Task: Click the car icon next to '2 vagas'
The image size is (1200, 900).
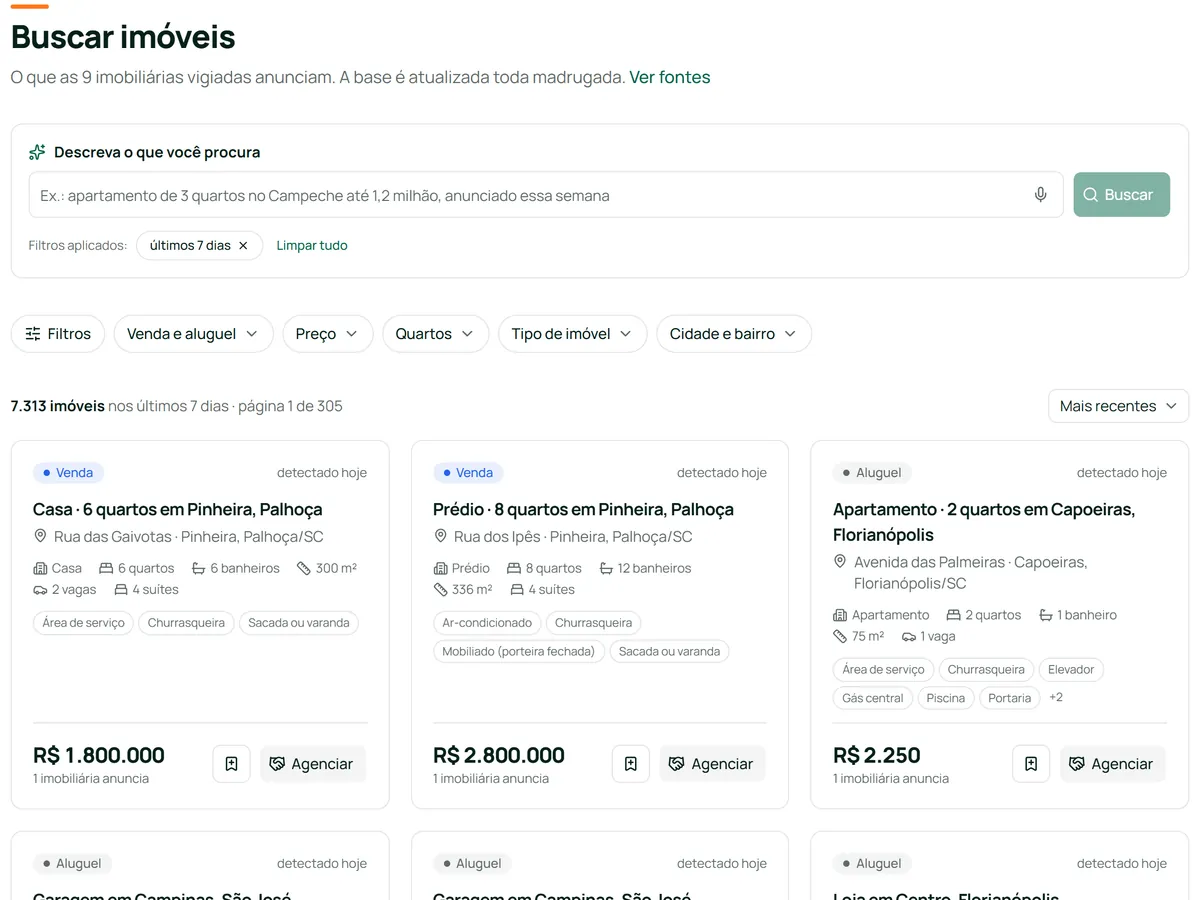Action: click(40, 590)
